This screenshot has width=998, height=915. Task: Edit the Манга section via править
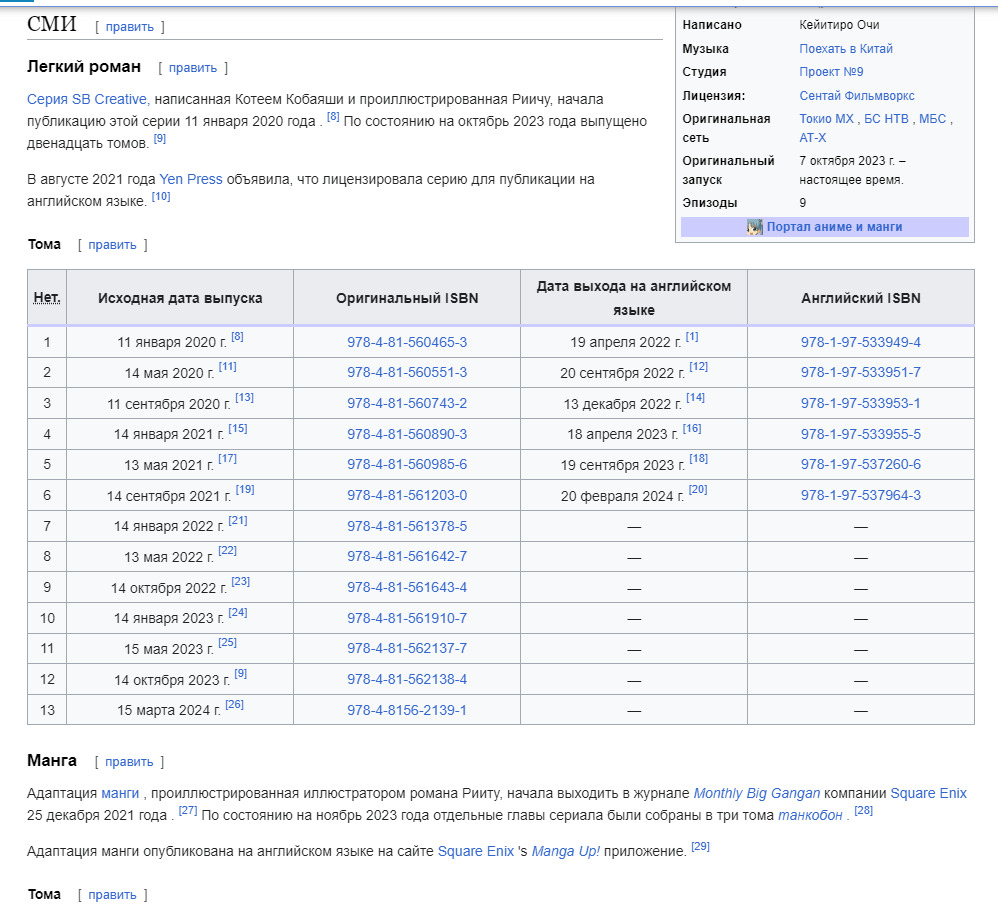point(129,762)
